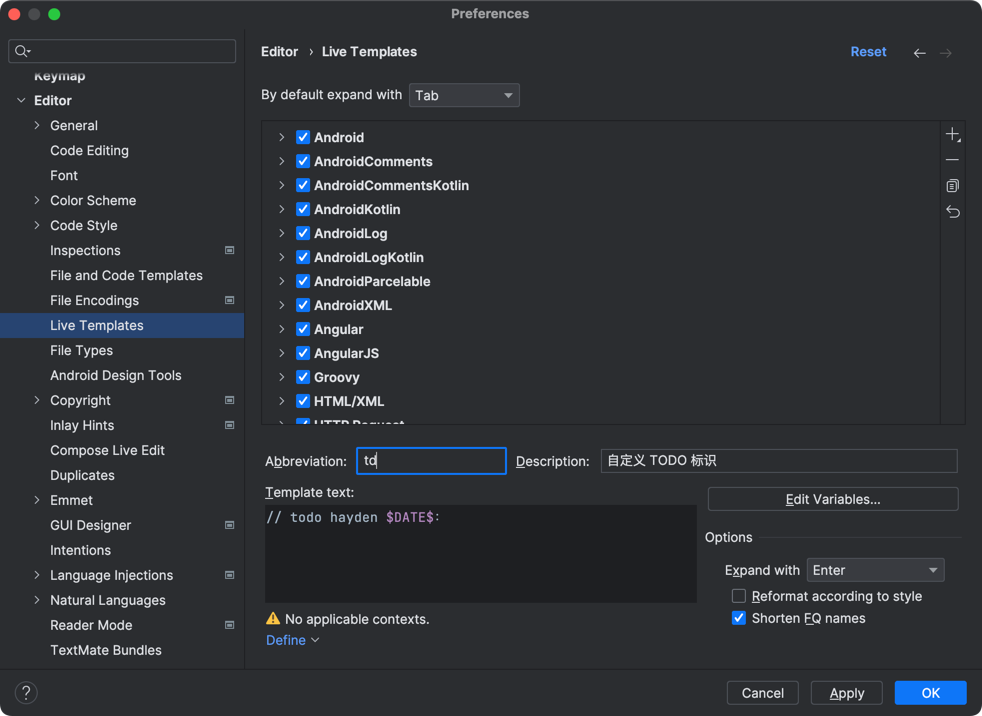Click the back navigation arrow
982x716 pixels.
tap(919, 53)
